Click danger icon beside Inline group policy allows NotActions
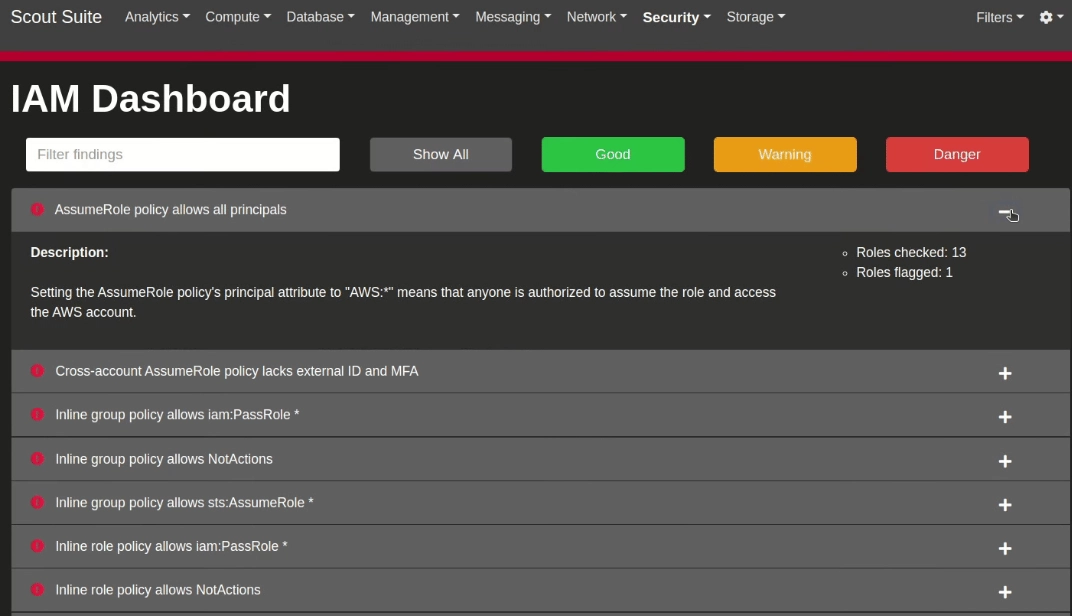The image size is (1072, 616). click(37, 459)
